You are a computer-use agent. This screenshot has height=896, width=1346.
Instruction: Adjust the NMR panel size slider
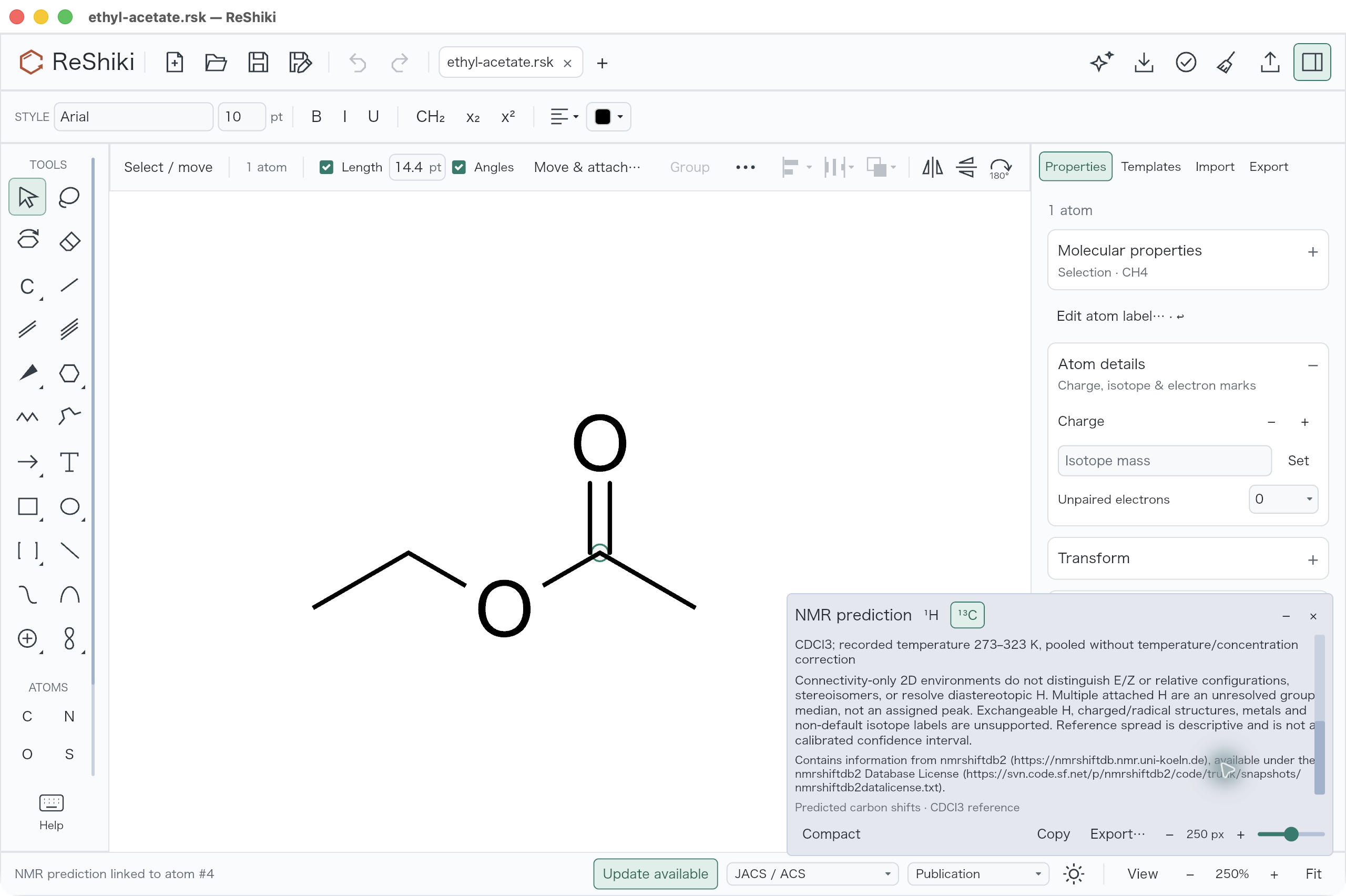[x=1291, y=834]
